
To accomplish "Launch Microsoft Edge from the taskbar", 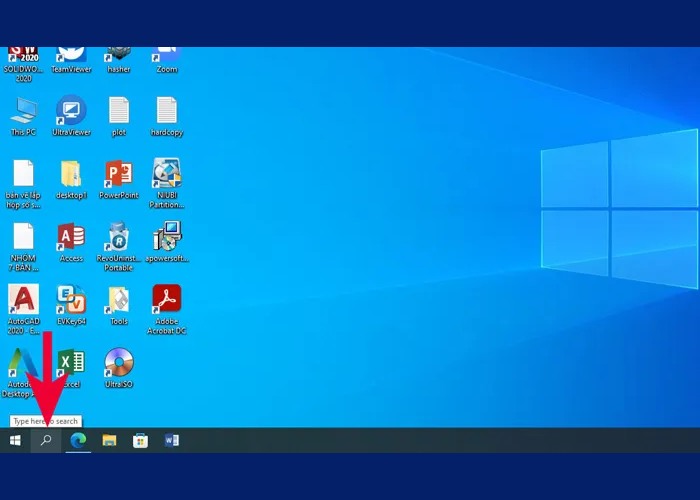I will coord(78,440).
